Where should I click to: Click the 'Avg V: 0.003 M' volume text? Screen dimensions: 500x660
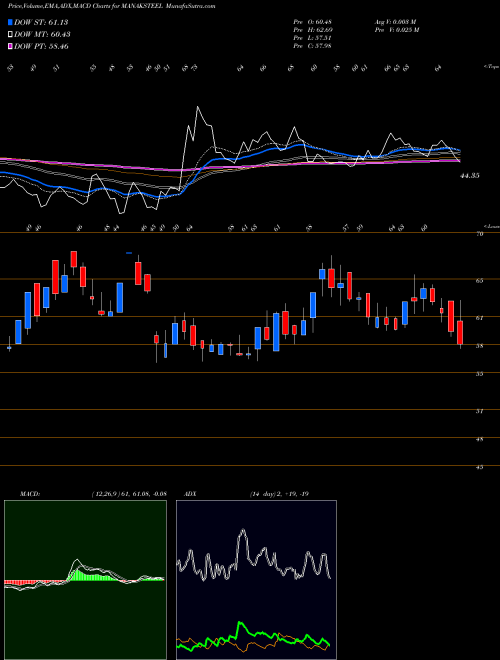(395, 22)
